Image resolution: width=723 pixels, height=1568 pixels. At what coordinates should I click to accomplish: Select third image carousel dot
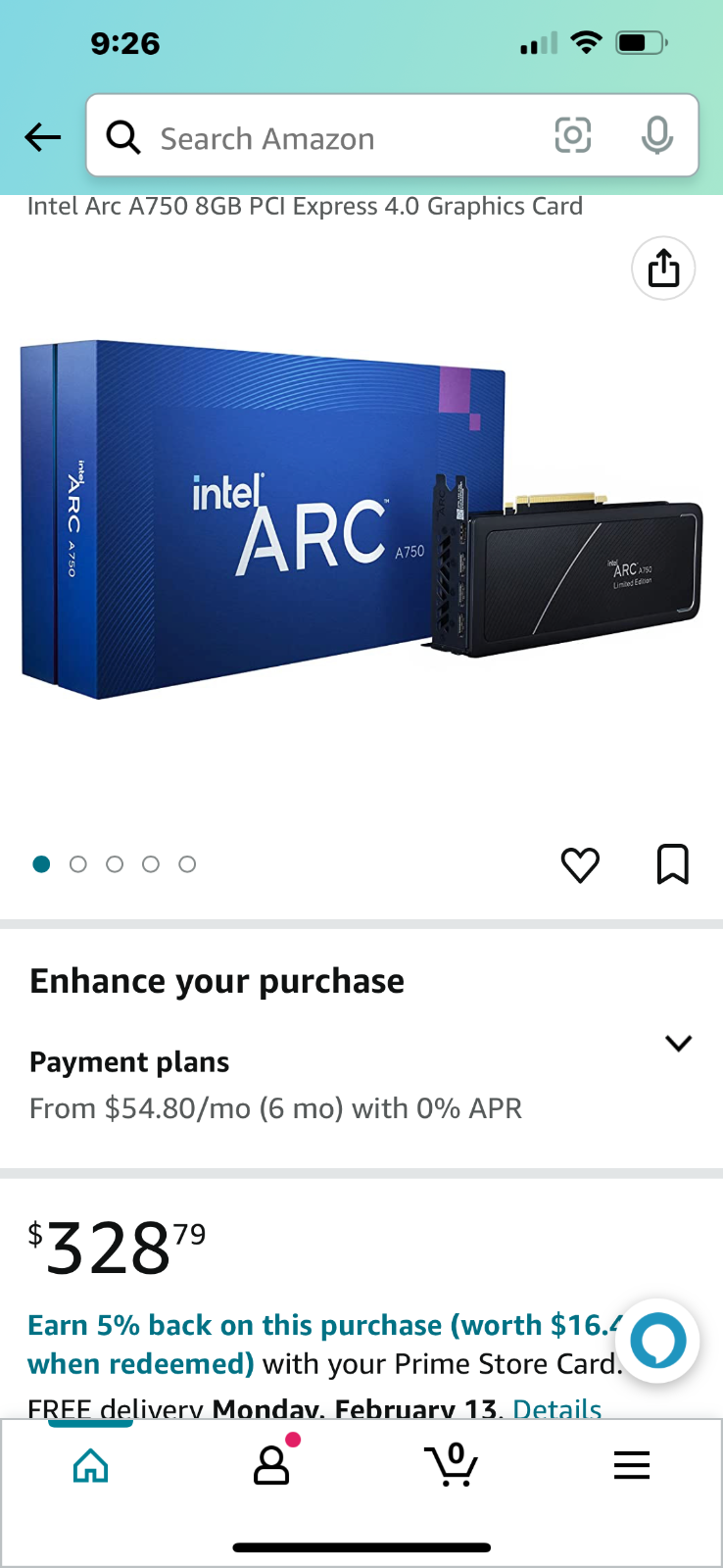tap(115, 864)
